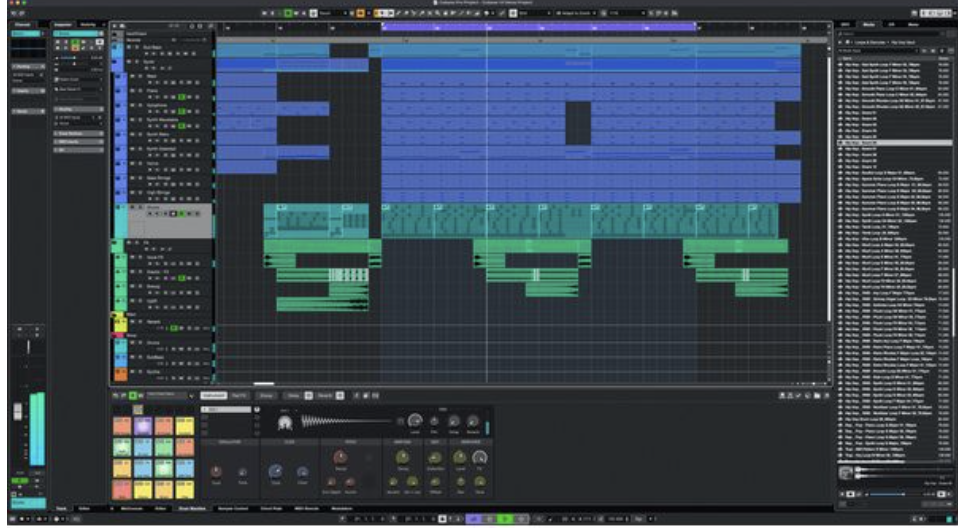The image size is (958, 528).
Task: Toggle green Read Automation on Piano track
Action: pos(181,97)
